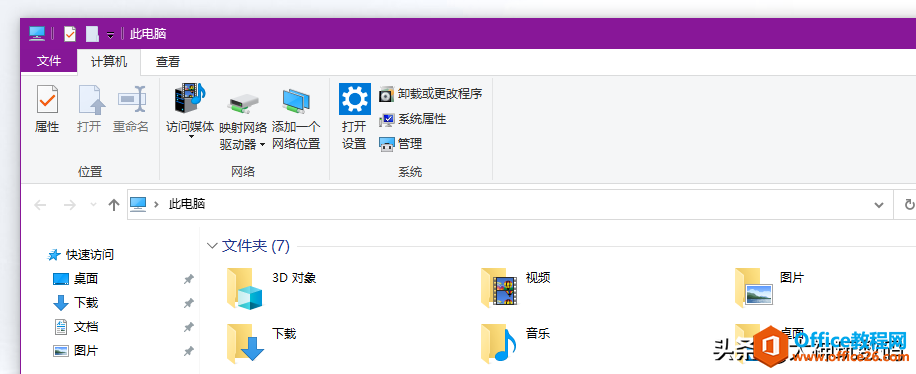Click the title bar new folder icon
This screenshot has height=374, width=916.
[92, 34]
